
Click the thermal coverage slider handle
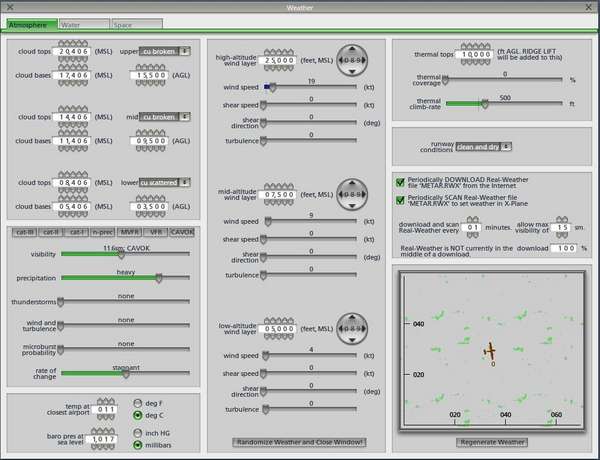(x=445, y=80)
